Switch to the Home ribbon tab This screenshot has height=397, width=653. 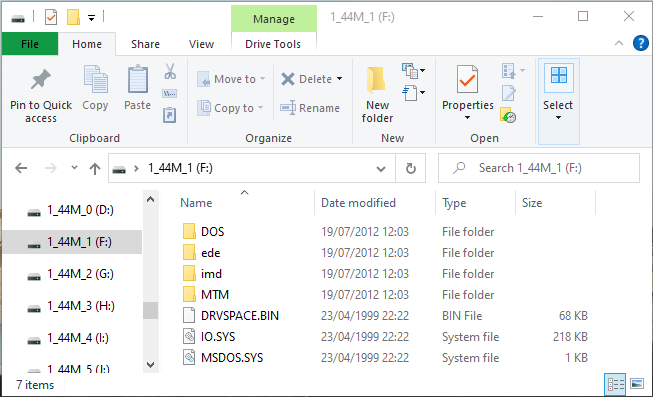click(87, 44)
